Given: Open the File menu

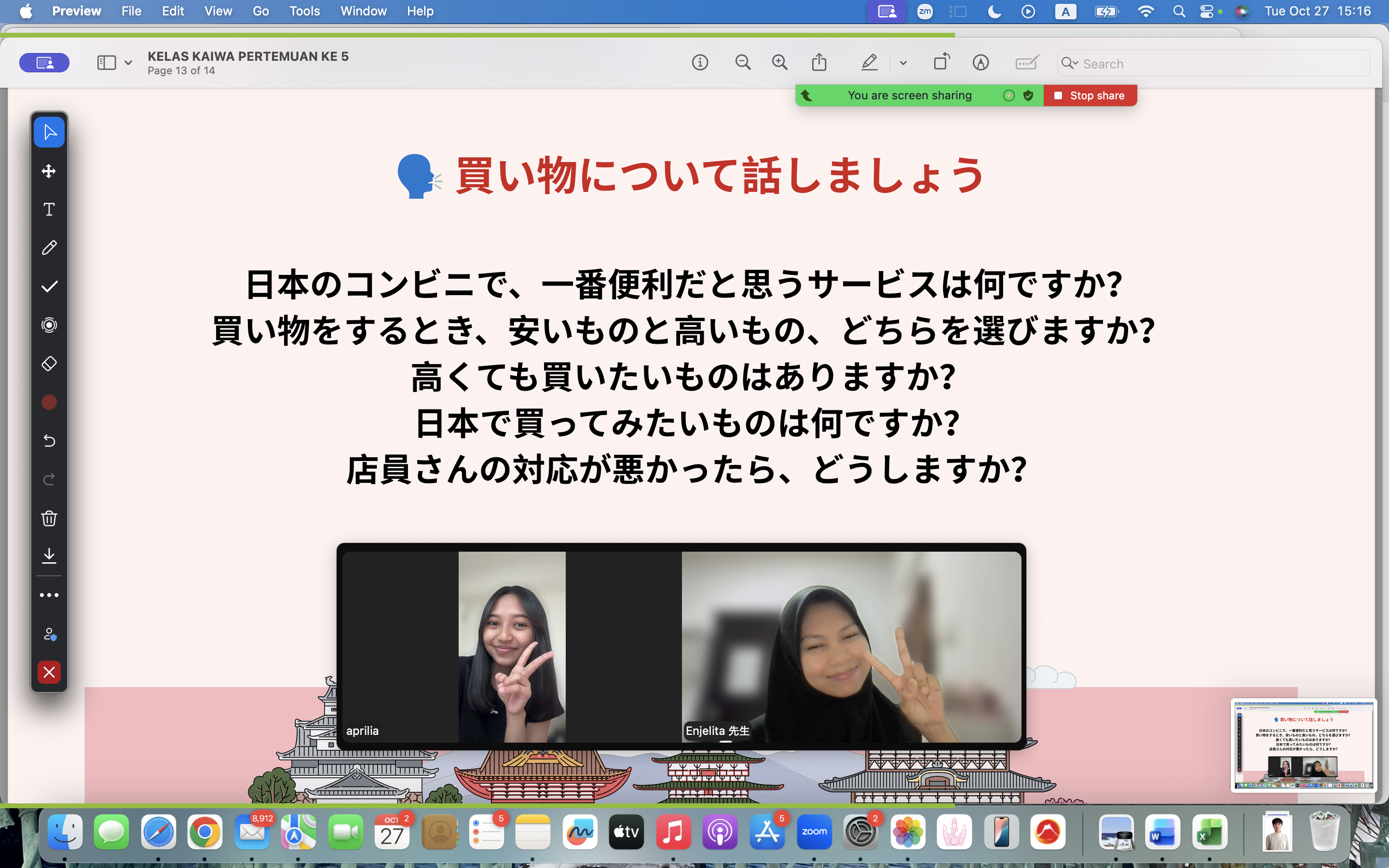Looking at the screenshot, I should pyautogui.click(x=131, y=11).
